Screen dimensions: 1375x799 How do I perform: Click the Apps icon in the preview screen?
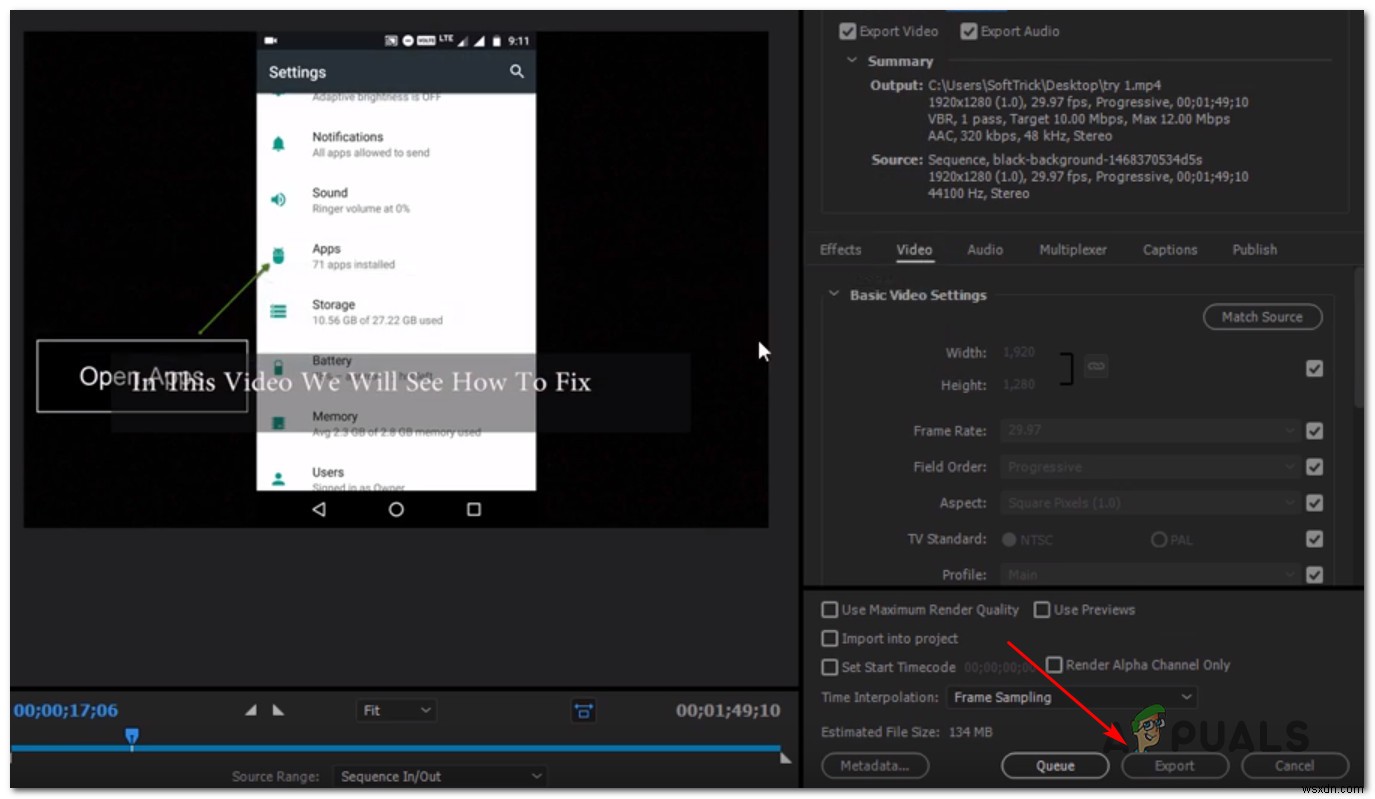[277, 255]
